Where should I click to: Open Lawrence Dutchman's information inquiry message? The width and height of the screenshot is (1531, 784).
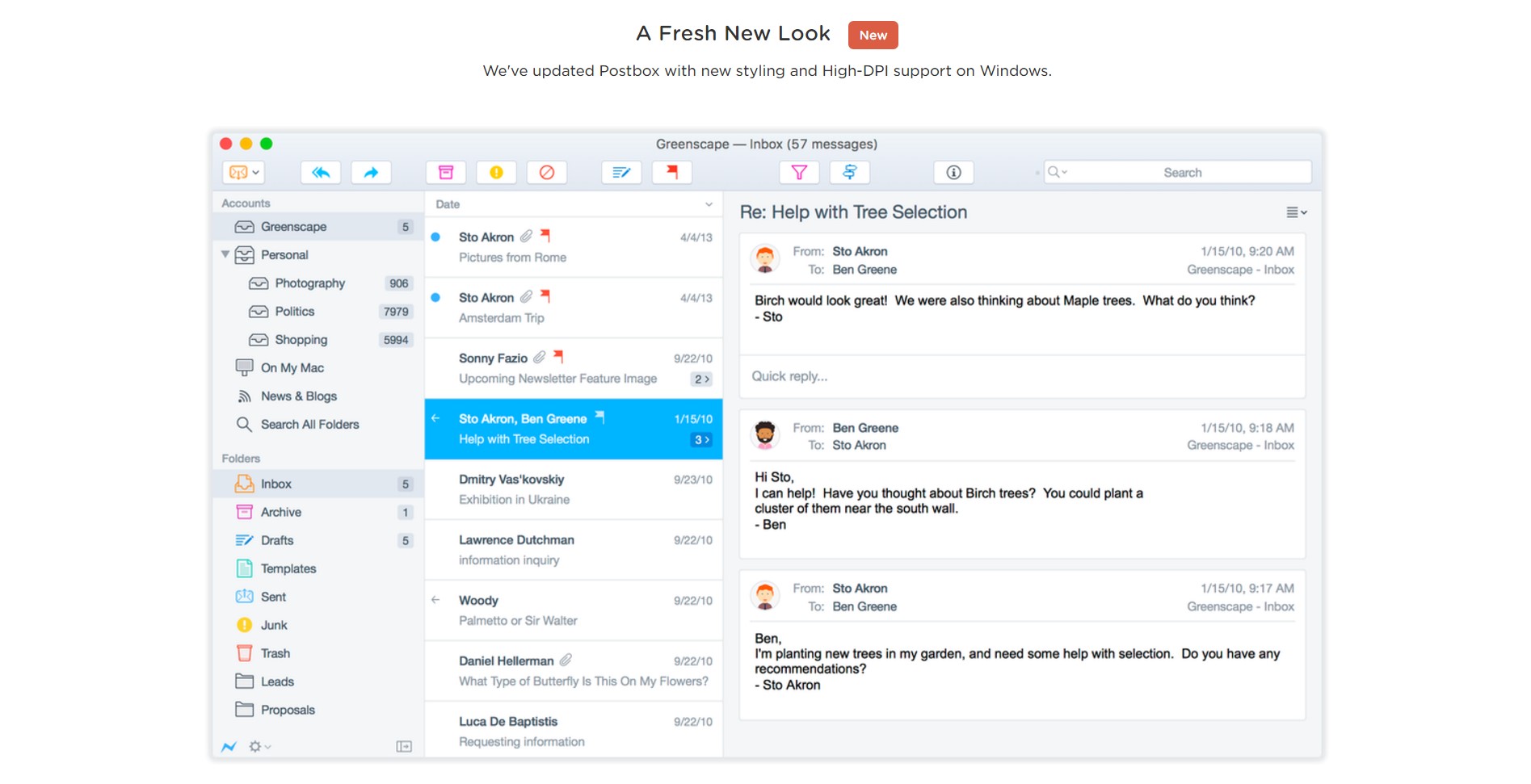tap(574, 550)
